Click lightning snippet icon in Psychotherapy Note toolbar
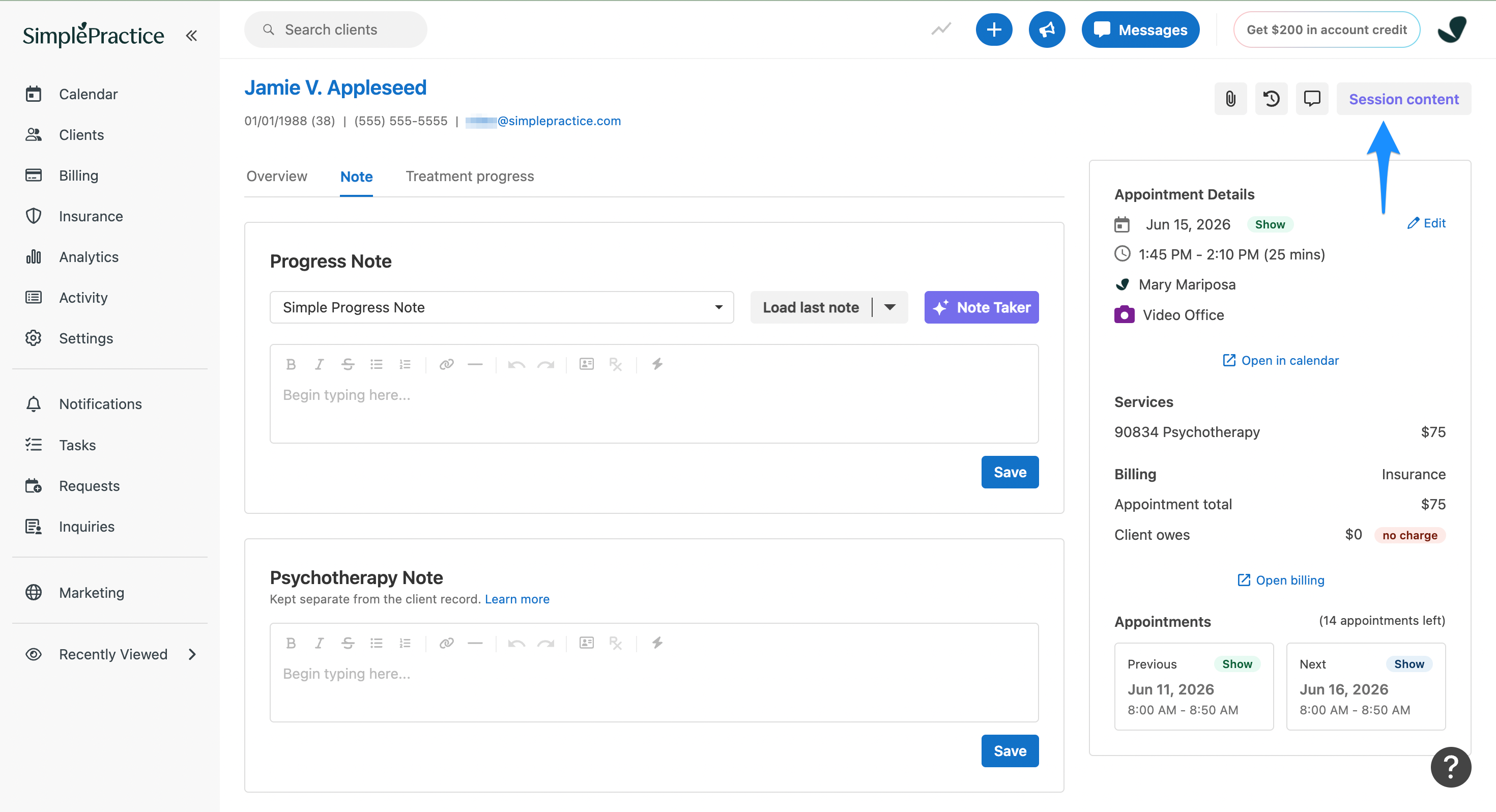The height and width of the screenshot is (812, 1496). coord(657,643)
